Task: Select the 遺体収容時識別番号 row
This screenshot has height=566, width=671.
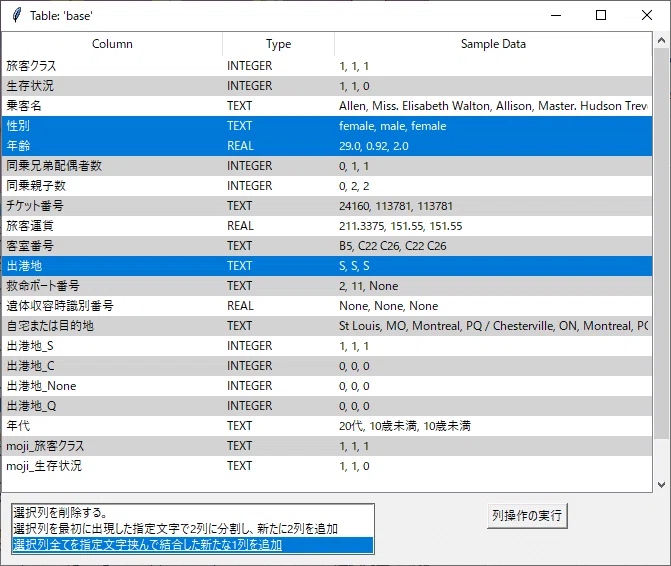Action: pos(327,306)
